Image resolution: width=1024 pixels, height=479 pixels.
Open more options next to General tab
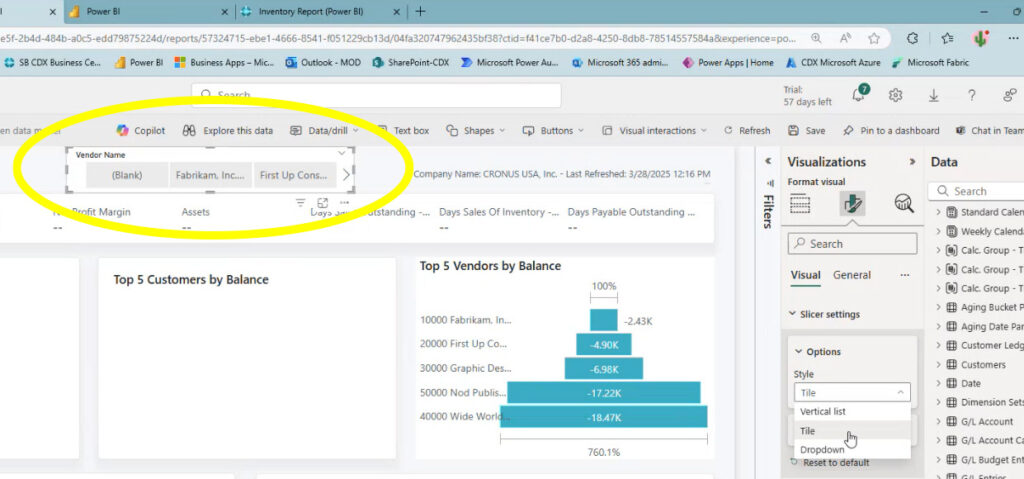[x=904, y=275]
